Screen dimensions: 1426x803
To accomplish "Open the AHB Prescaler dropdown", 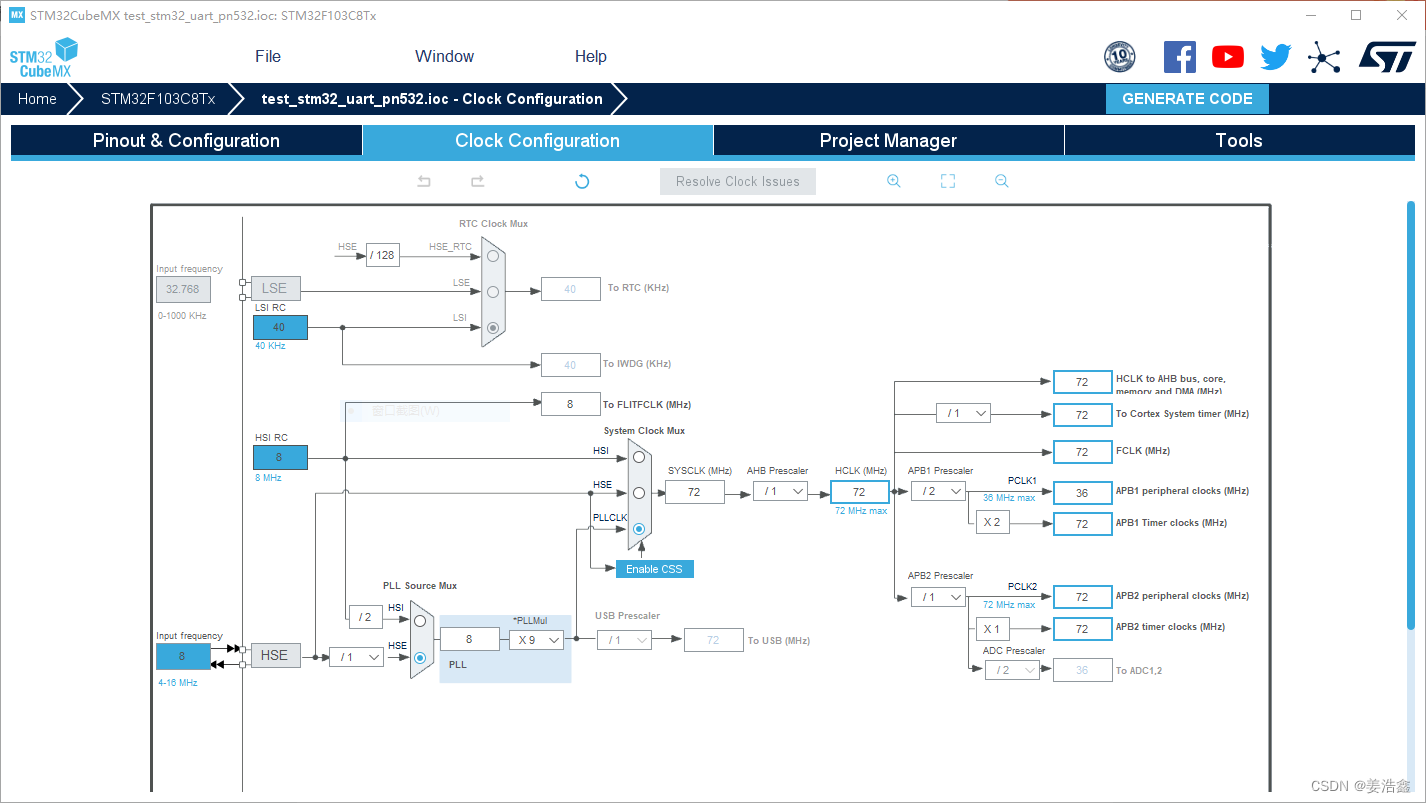I will [x=780, y=491].
